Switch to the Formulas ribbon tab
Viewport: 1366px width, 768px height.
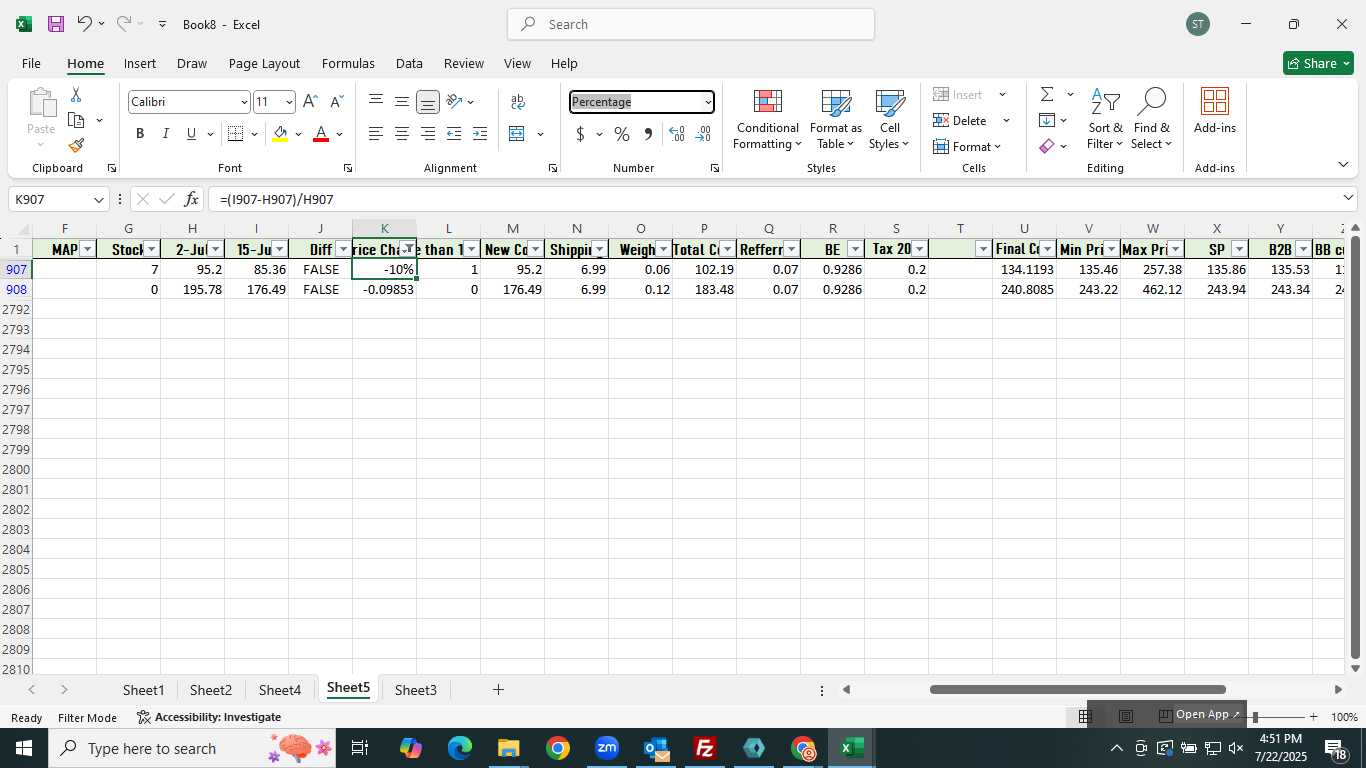348,63
